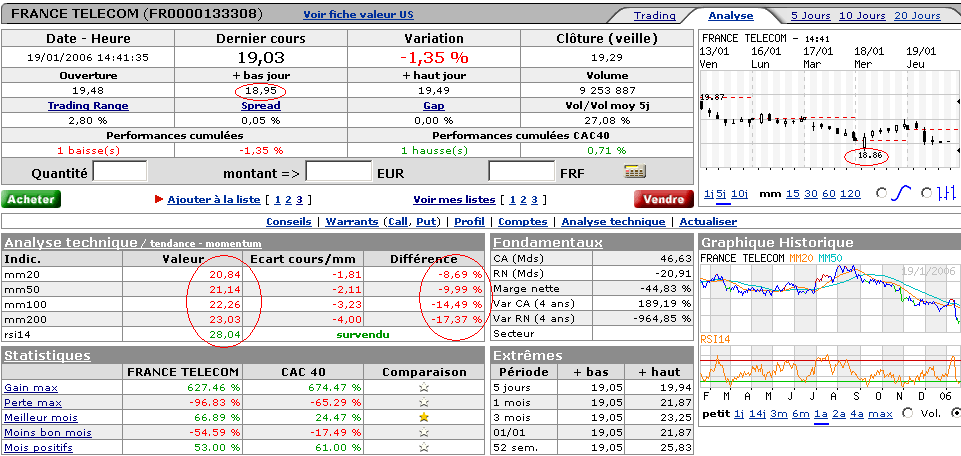Image resolution: width=961 pixels, height=456 pixels.
Task: Open the Analyse technique menu link
Action: pyautogui.click(x=613, y=222)
